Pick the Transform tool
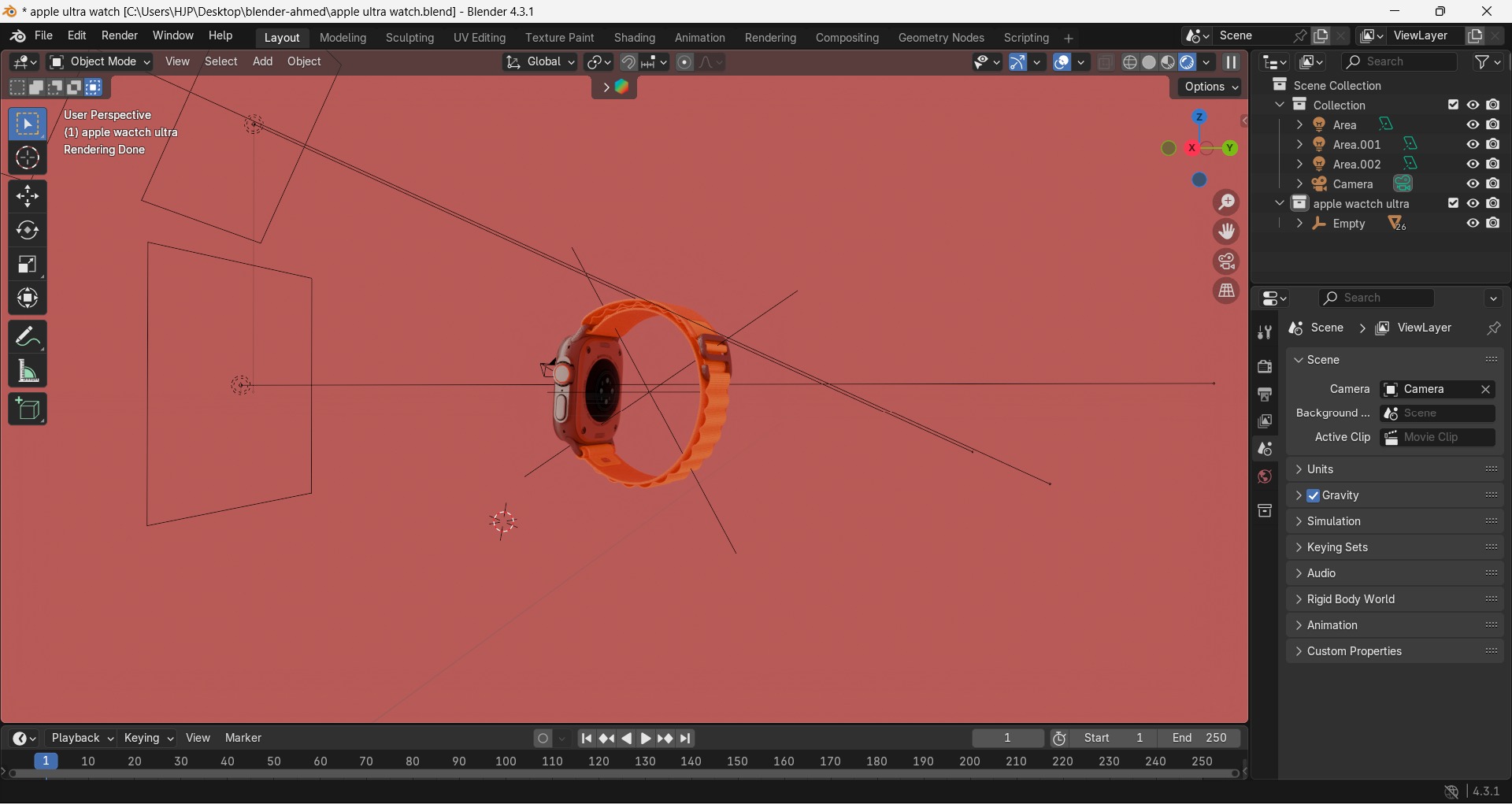The height and width of the screenshot is (804, 1512). point(28,298)
